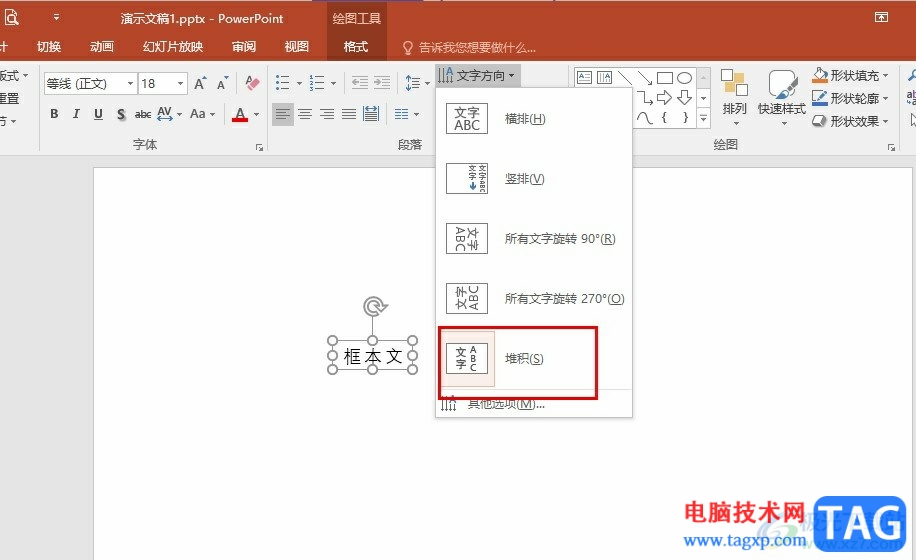Open font color dropdown arrow

point(256,114)
